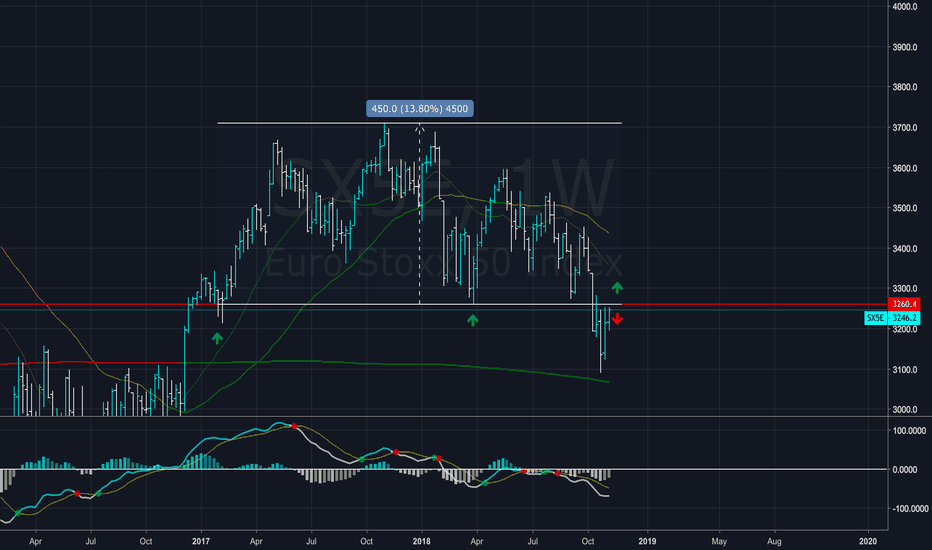This screenshot has height=550, width=932.
Task: Click green up arrow under April 2018 low
Action: pyautogui.click(x=473, y=320)
